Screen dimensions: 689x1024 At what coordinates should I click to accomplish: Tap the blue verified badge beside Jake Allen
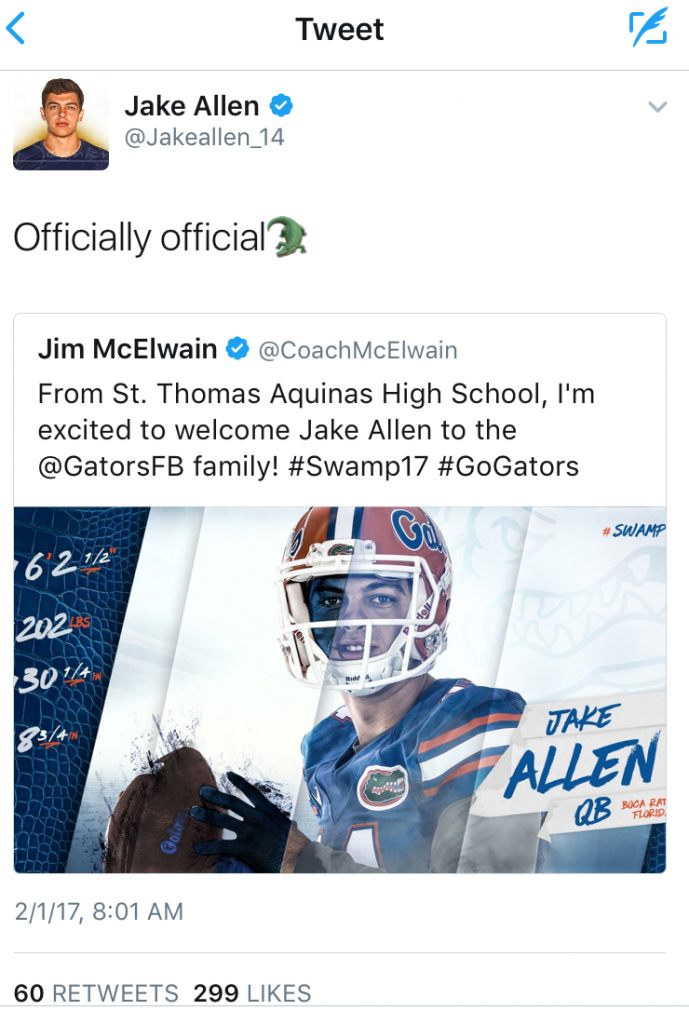281,106
